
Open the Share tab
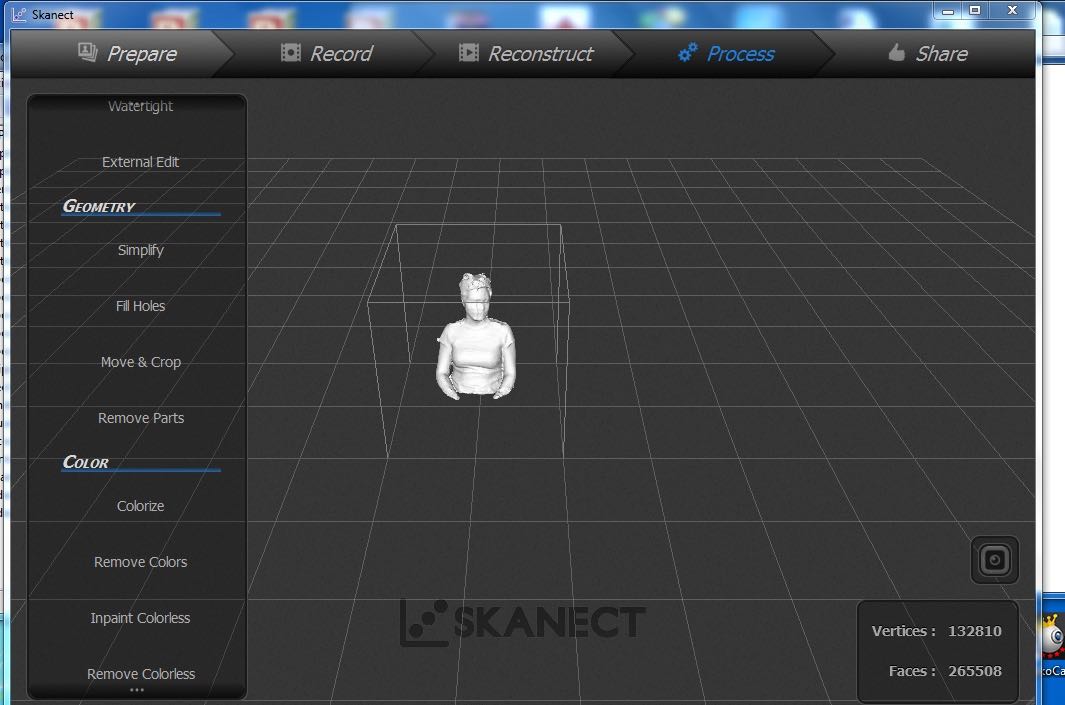pos(928,53)
